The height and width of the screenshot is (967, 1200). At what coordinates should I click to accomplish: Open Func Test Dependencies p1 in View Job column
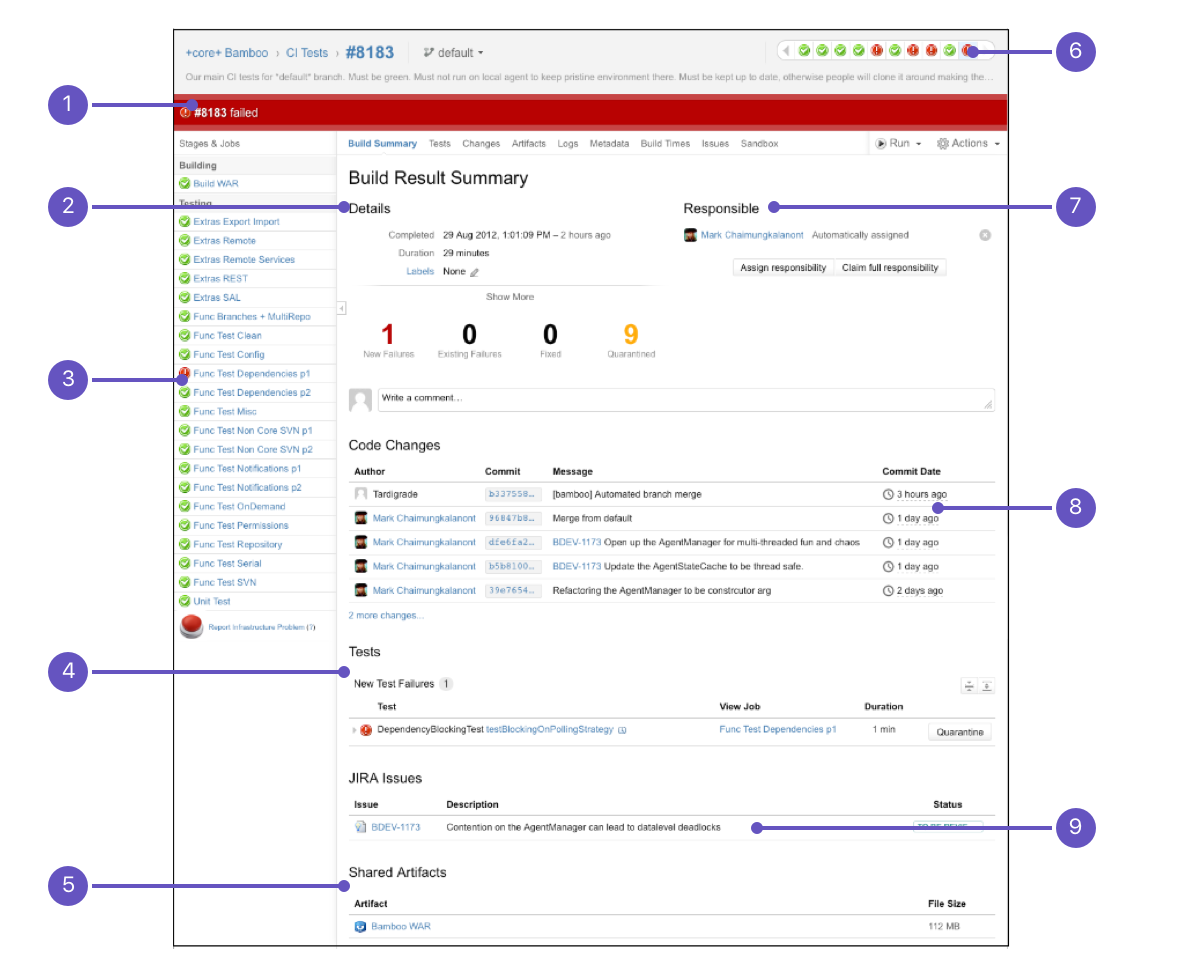(778, 730)
